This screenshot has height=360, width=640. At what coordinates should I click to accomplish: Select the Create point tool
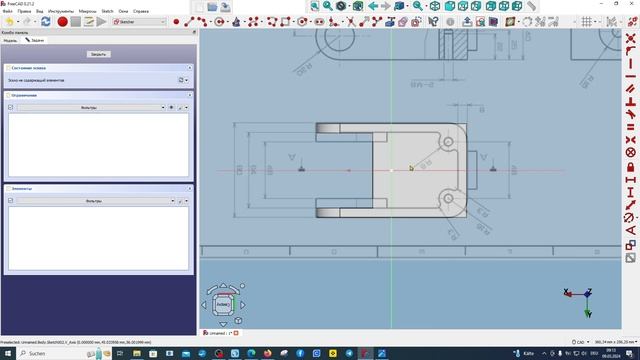tap(176, 22)
